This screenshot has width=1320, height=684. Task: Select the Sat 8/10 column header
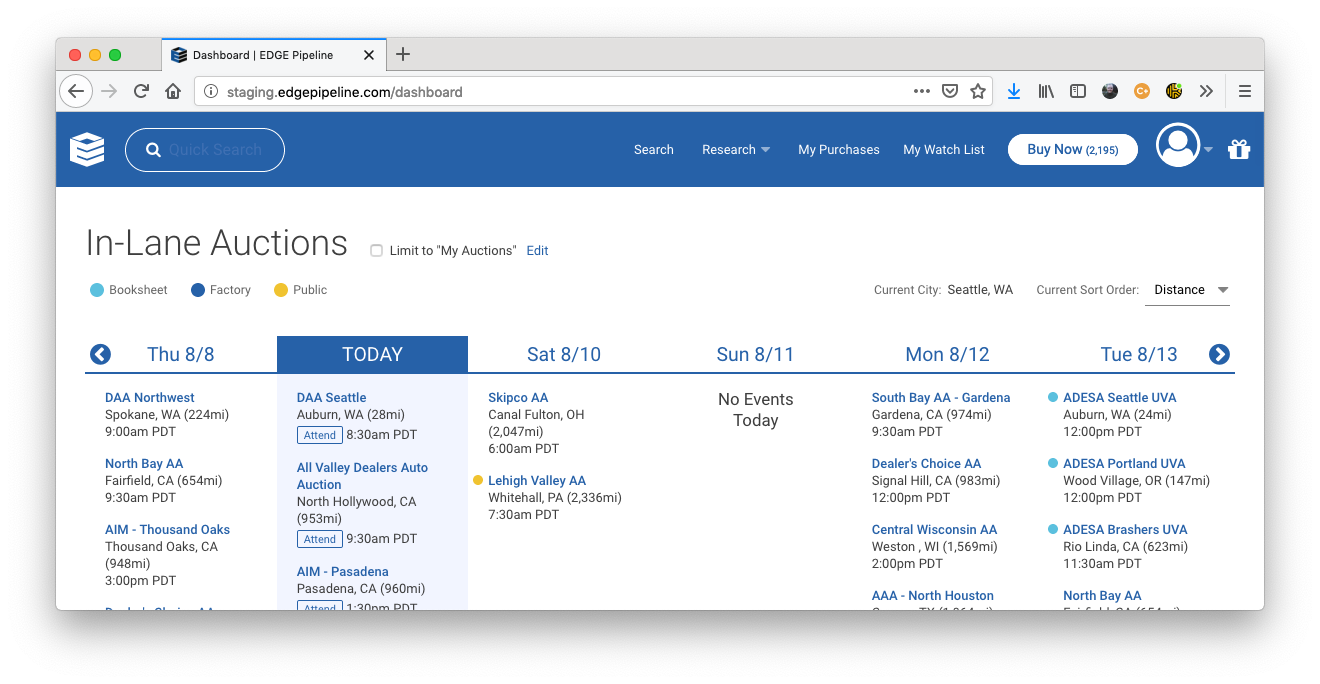point(564,354)
